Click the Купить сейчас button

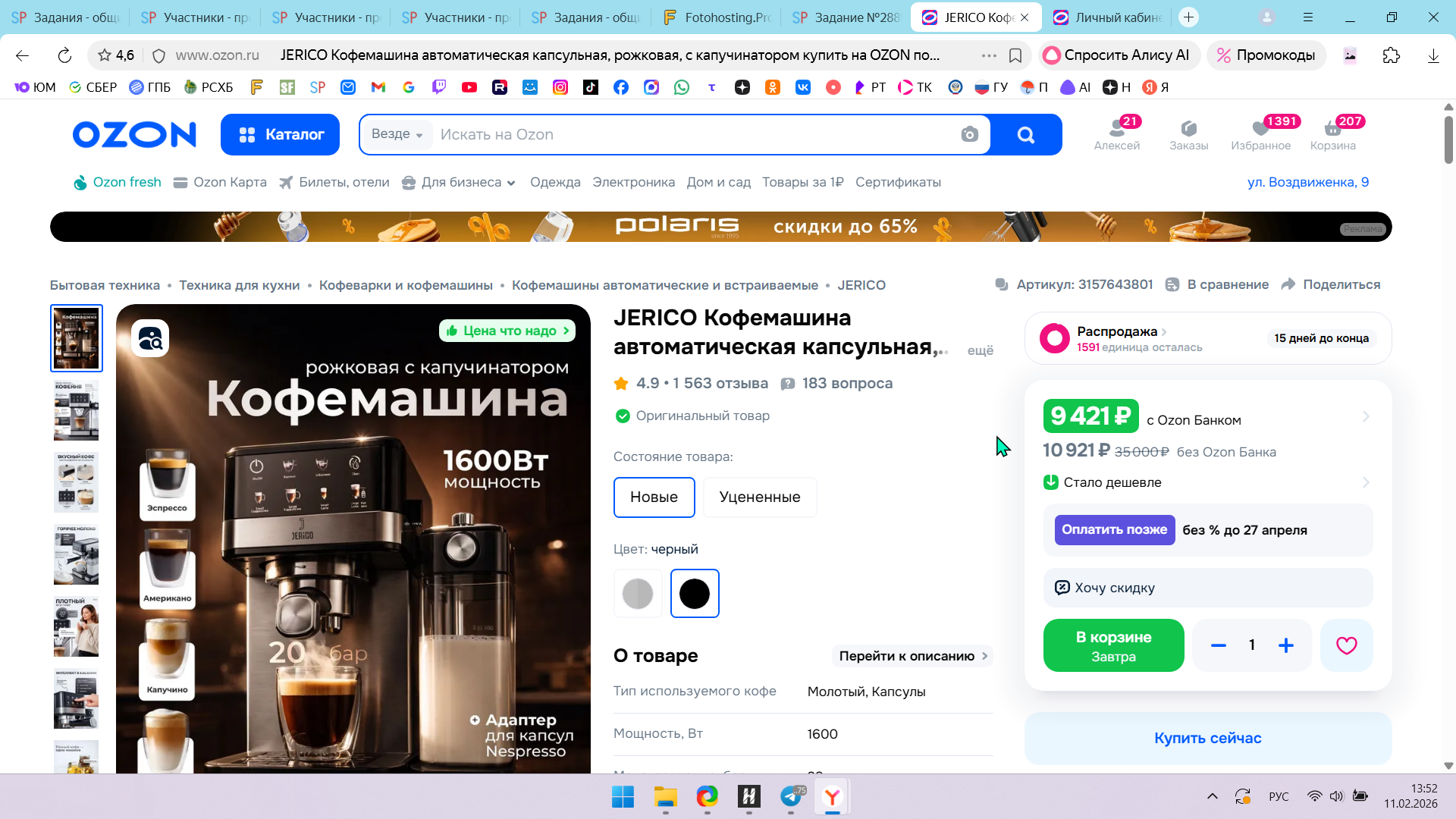tap(1207, 738)
